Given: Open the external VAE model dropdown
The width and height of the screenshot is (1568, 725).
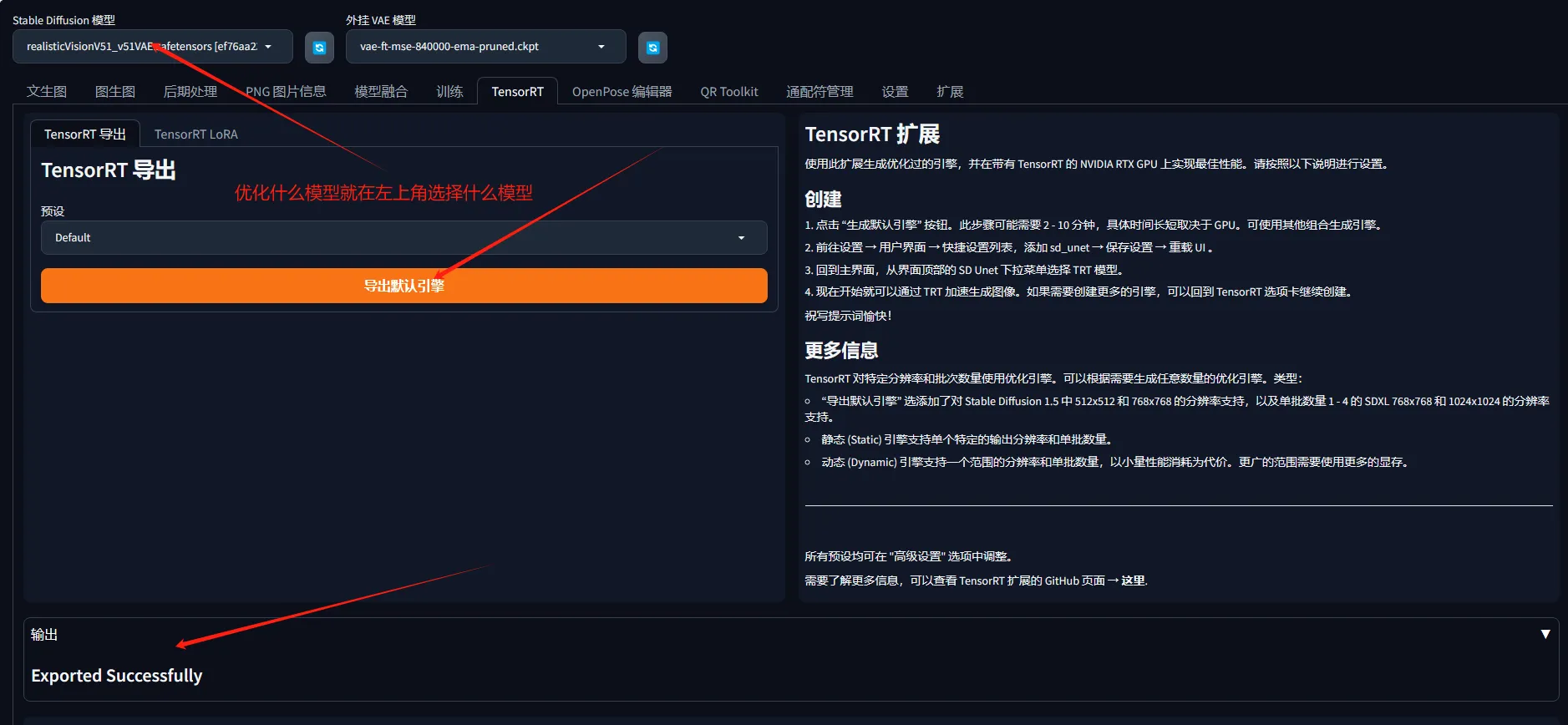Looking at the screenshot, I should pyautogui.click(x=485, y=47).
